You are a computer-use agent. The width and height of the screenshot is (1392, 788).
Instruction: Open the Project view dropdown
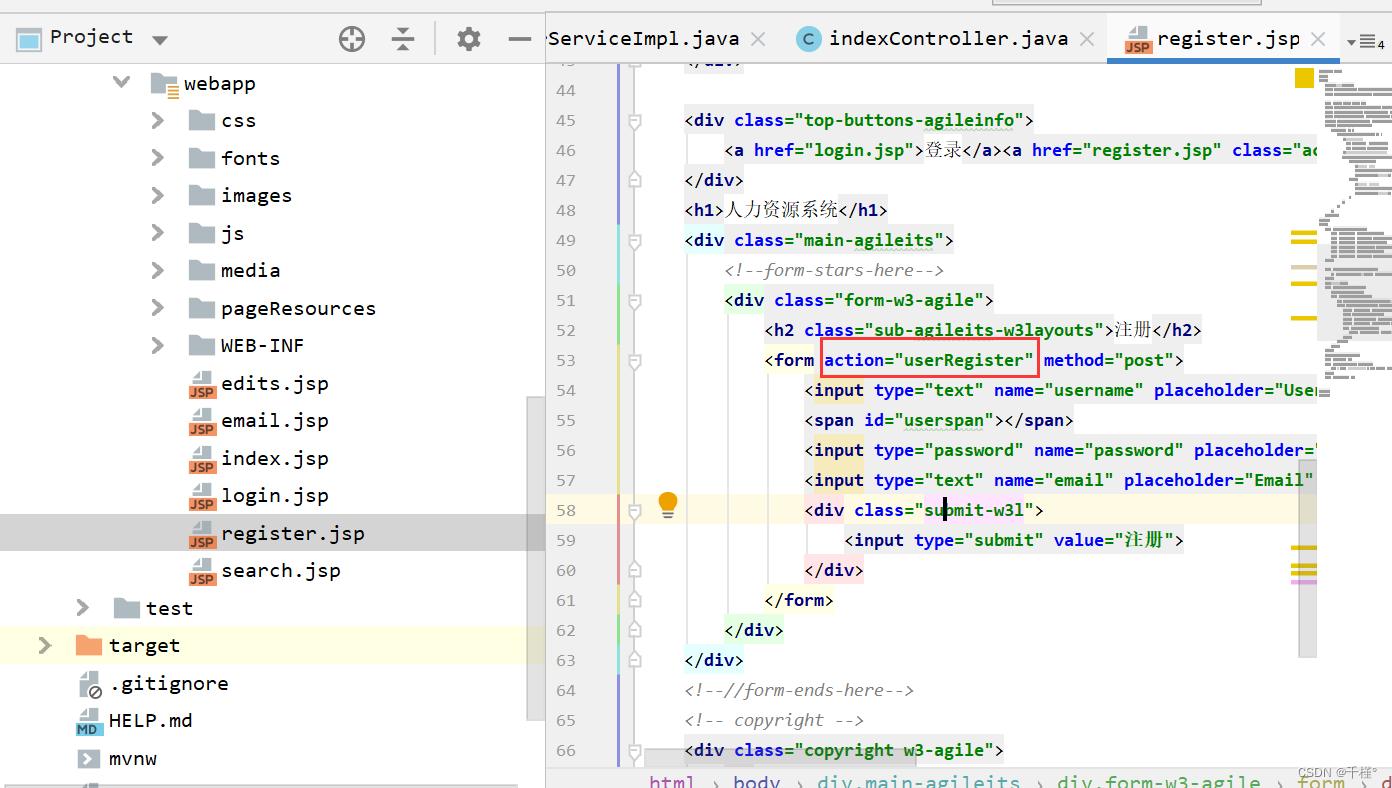pyautogui.click(x=160, y=40)
